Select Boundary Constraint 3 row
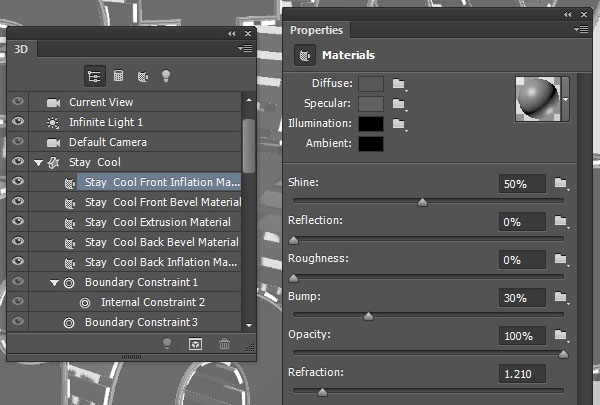The height and width of the screenshot is (405, 600). [135, 322]
